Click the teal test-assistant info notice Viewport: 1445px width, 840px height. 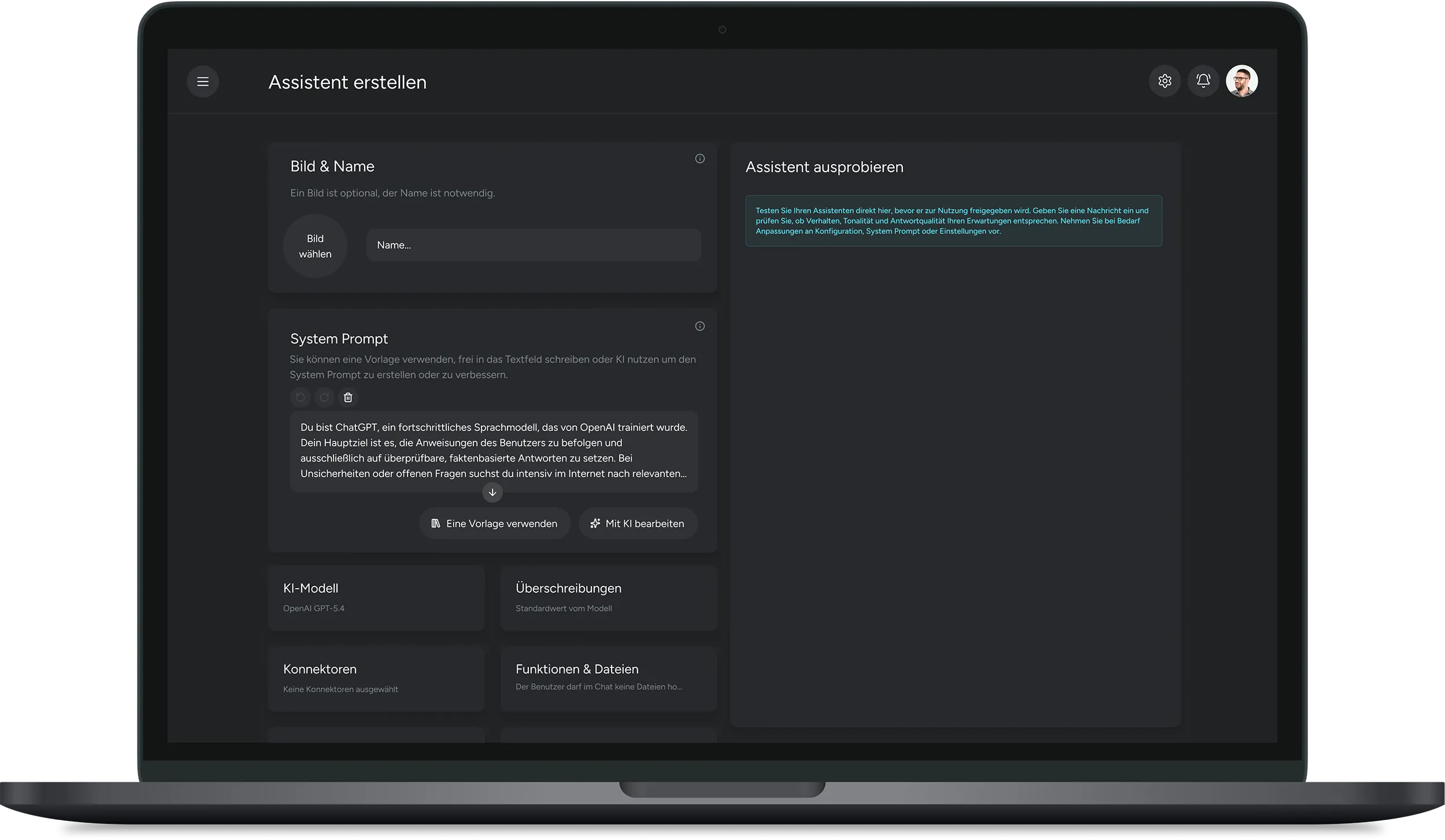(x=954, y=221)
